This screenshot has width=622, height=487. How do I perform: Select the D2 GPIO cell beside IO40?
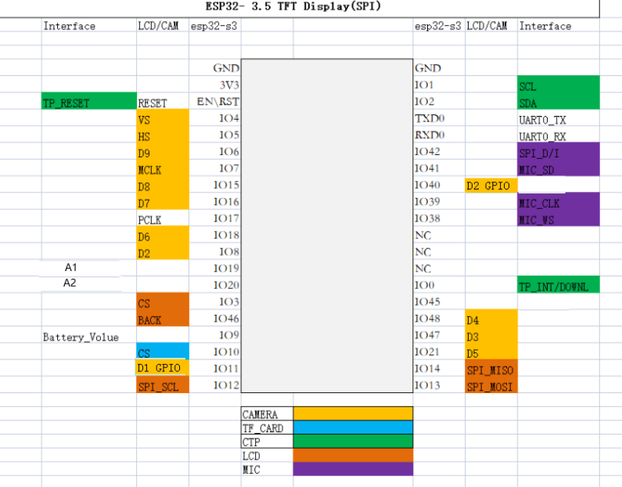[490, 186]
